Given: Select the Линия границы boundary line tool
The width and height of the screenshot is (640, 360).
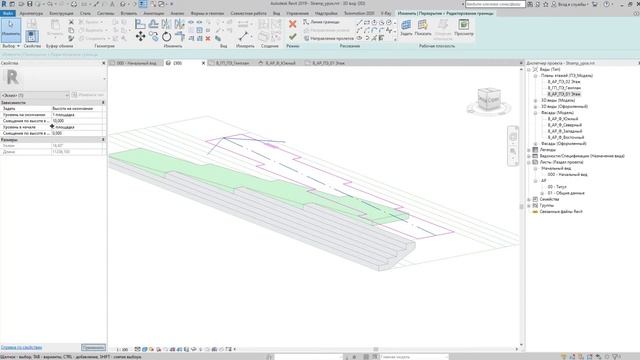Looking at the screenshot, I should [322, 22].
